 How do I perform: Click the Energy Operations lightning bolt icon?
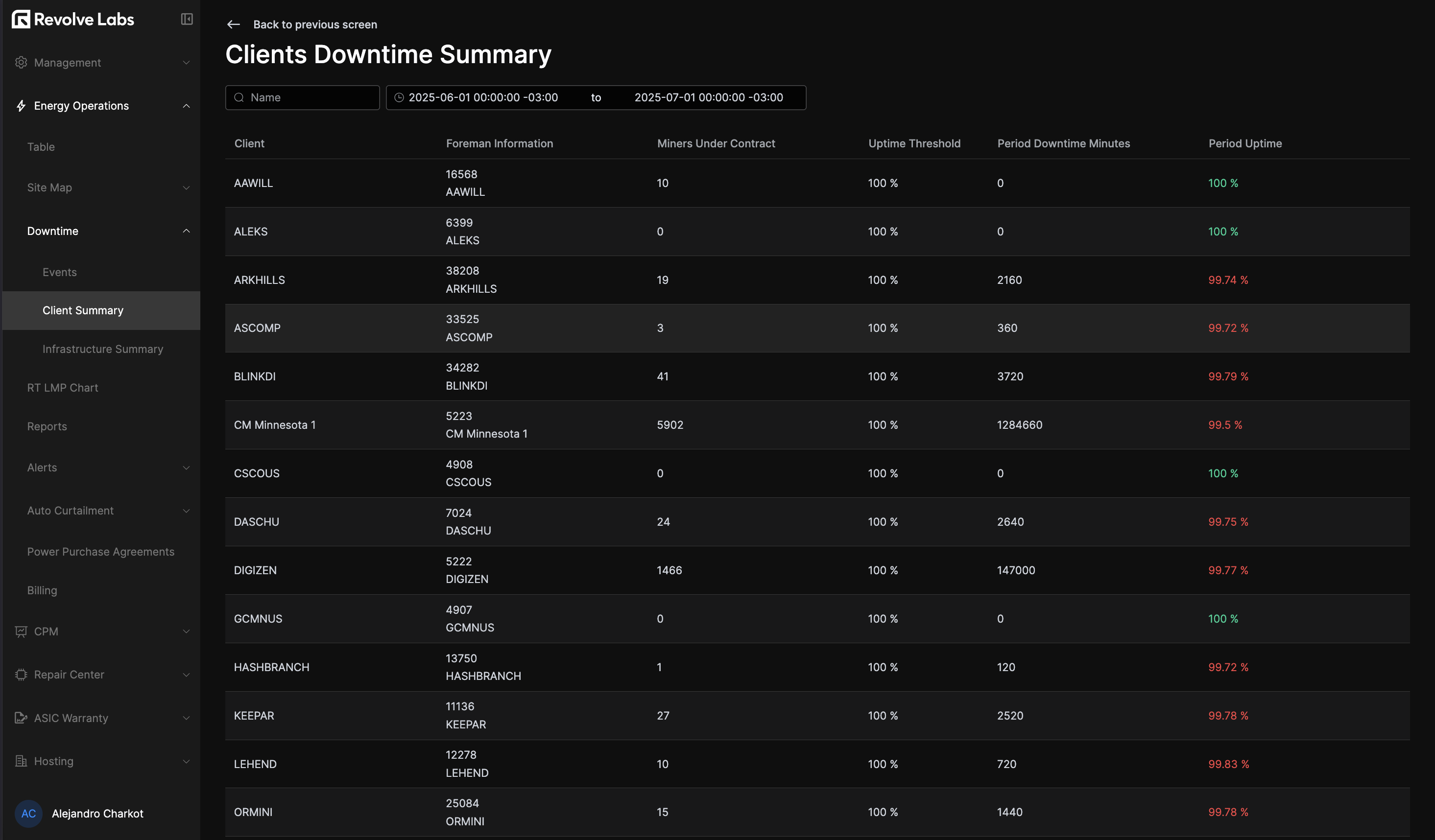point(21,105)
